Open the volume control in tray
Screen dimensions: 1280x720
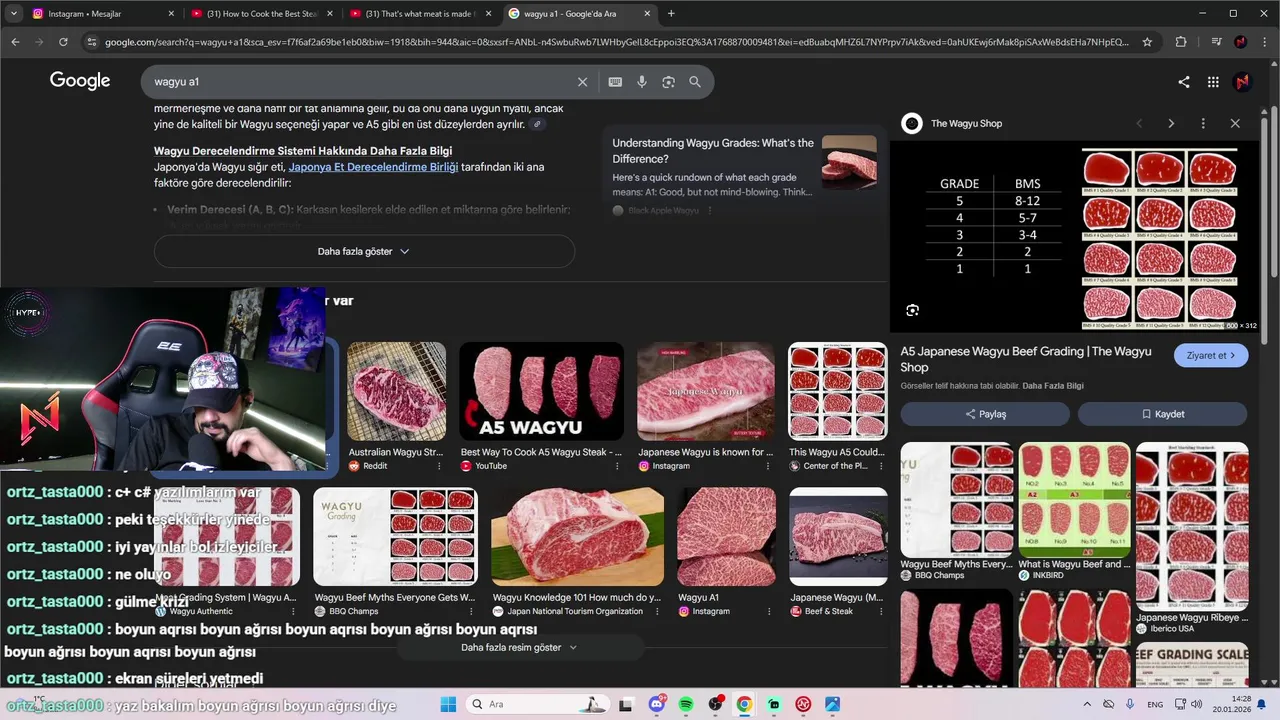click(x=1196, y=704)
